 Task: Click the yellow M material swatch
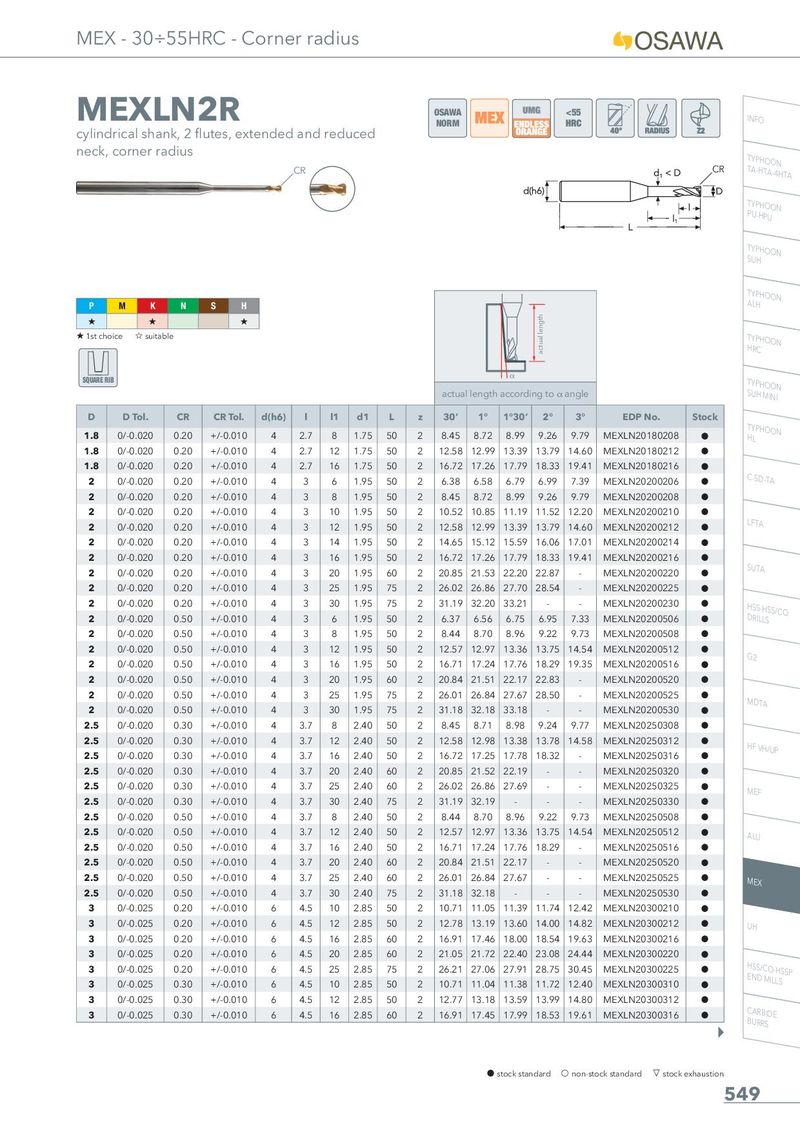tap(121, 305)
